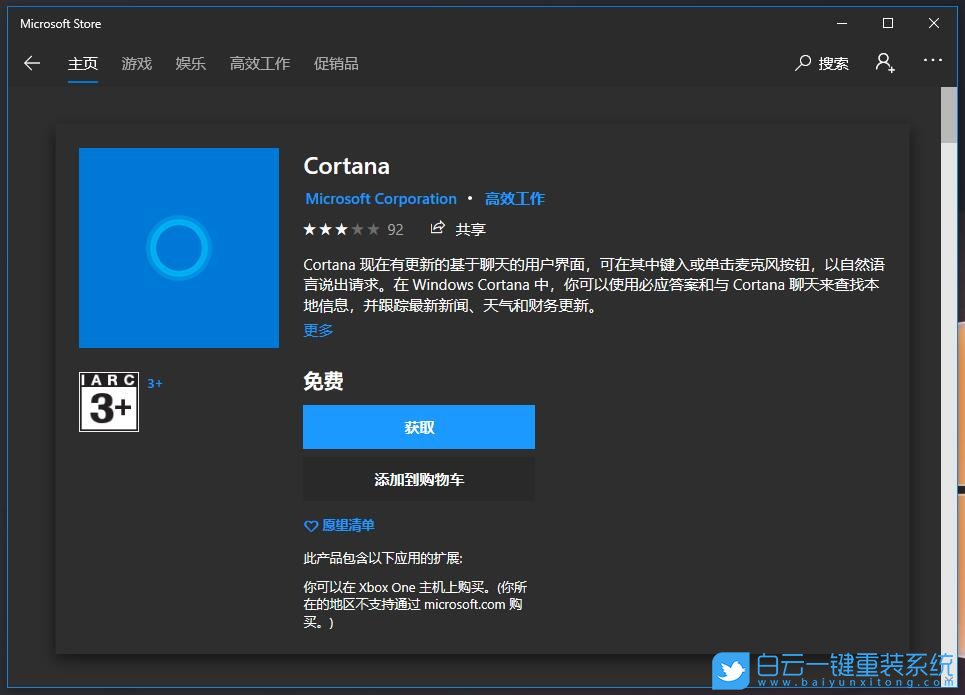The image size is (965, 695).
Task: Click the 获取 button to get Cortana
Action: pos(418,427)
